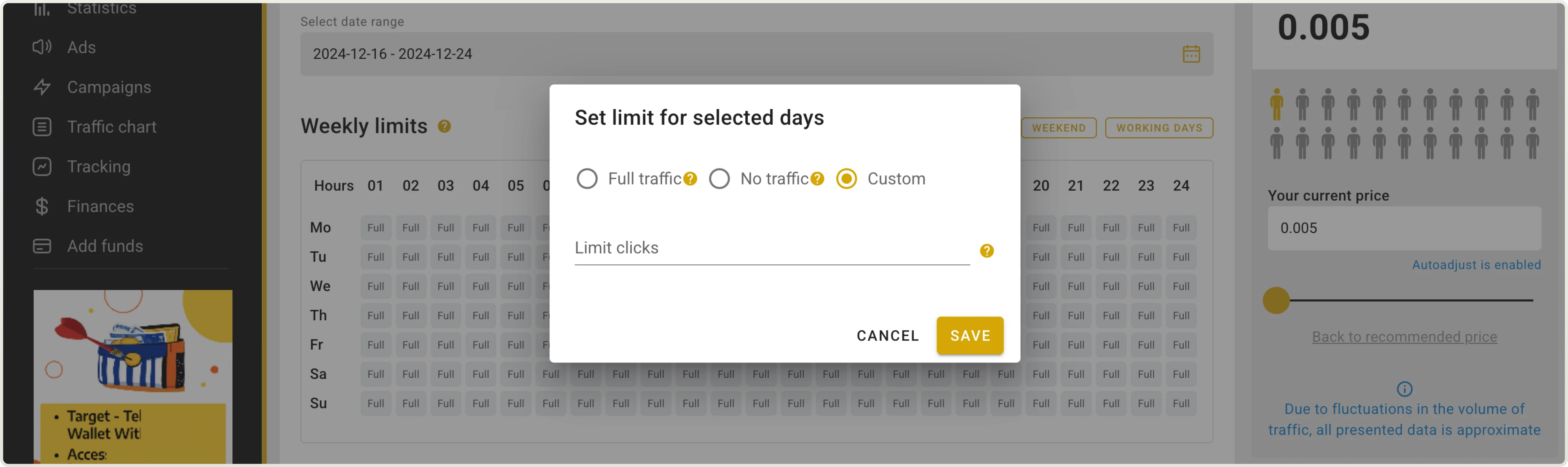Open the Statistics section
The width and height of the screenshot is (1568, 467).
point(102,8)
